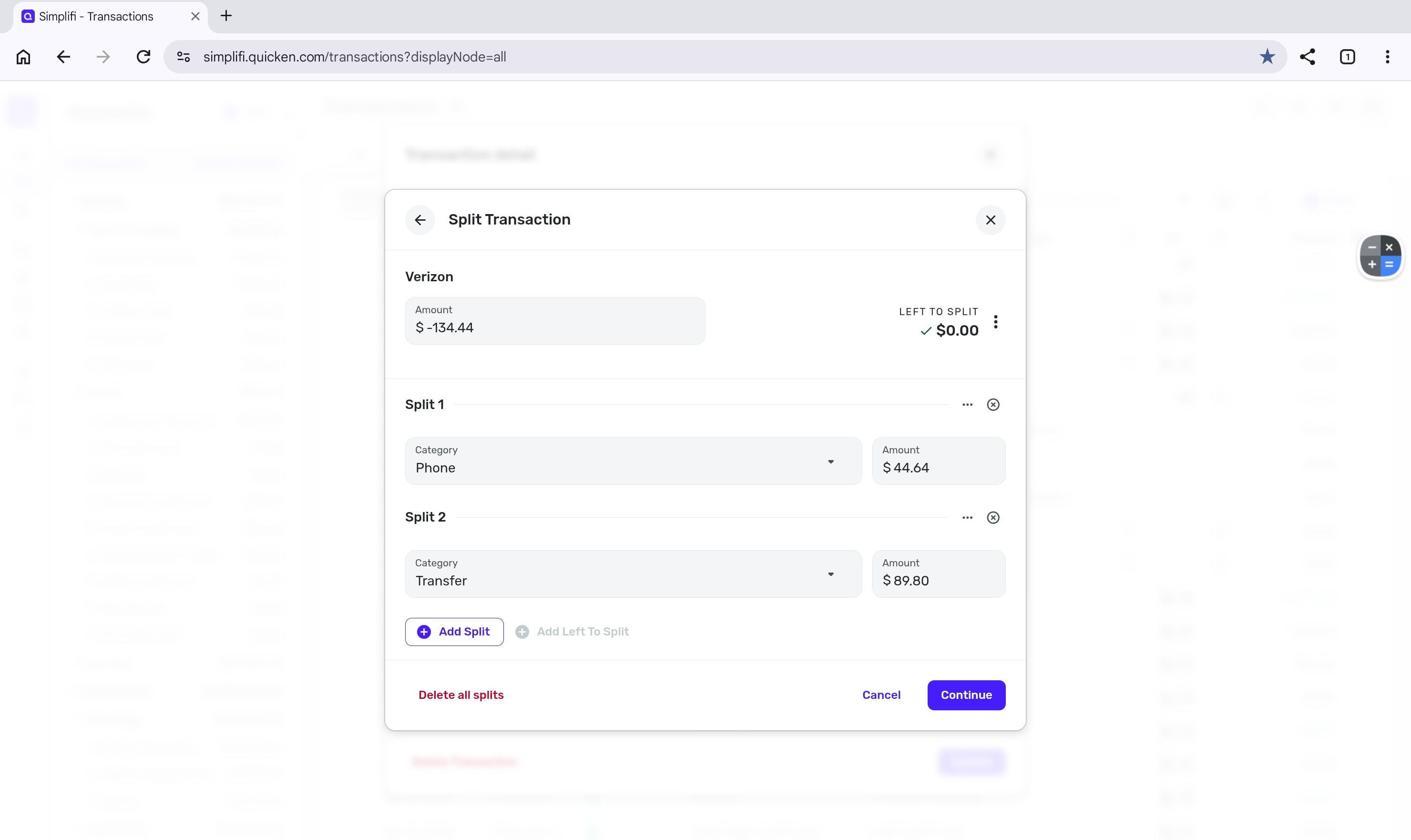Open the floating calculator widget

tap(1380, 256)
